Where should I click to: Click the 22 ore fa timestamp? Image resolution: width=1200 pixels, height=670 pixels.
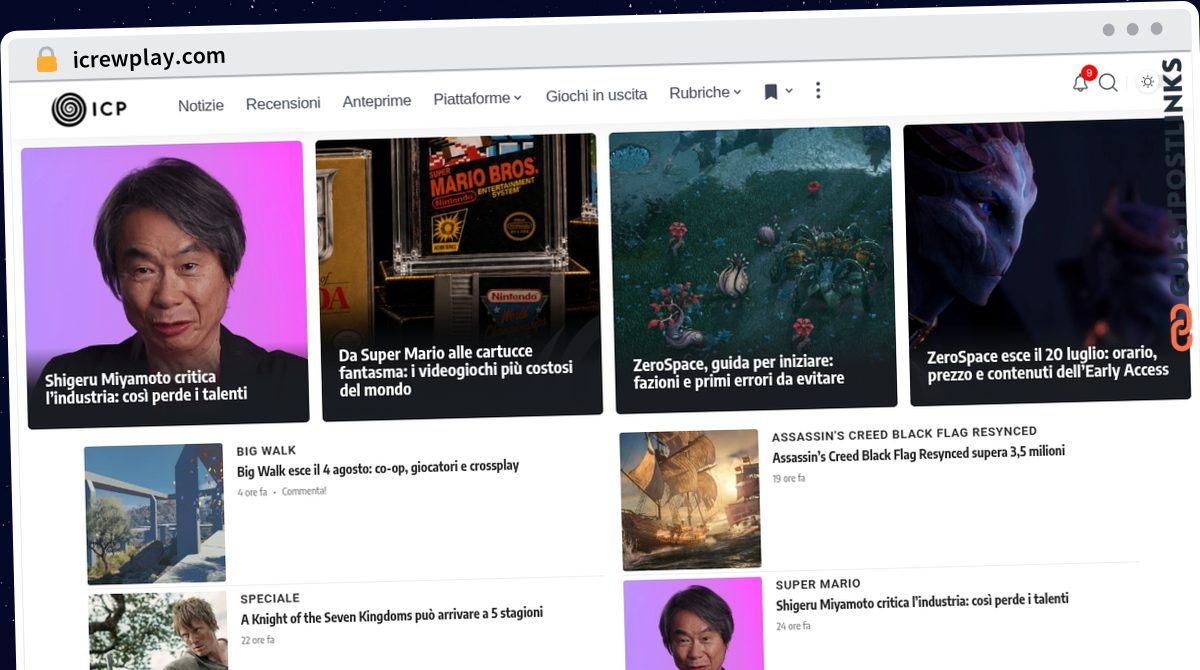click(258, 640)
